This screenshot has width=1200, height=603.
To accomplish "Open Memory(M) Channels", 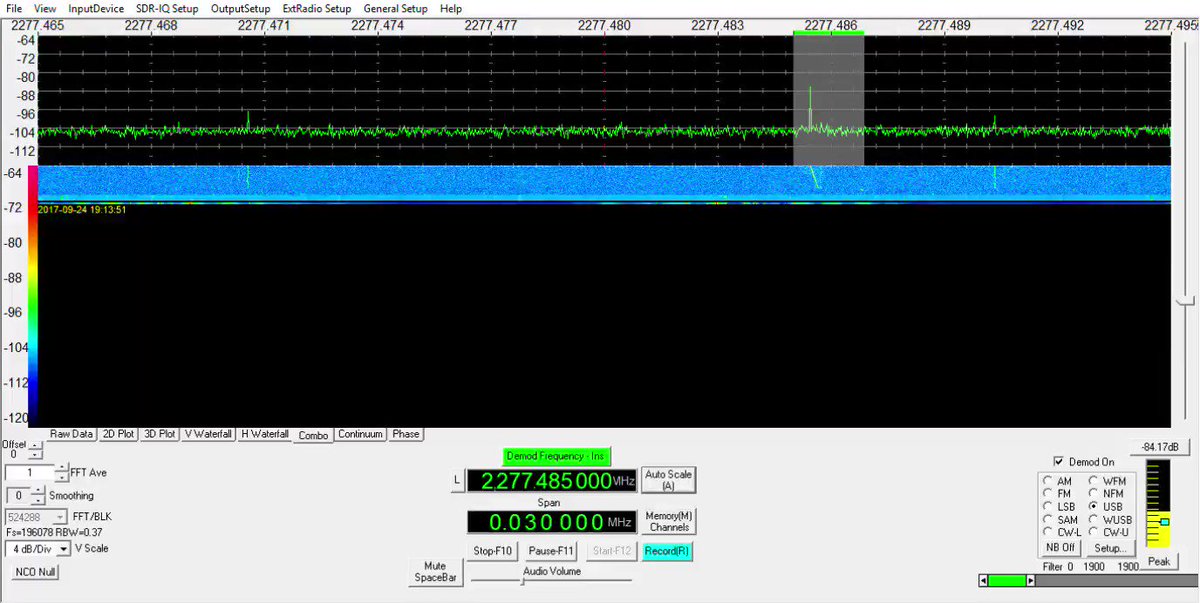I will click(669, 521).
